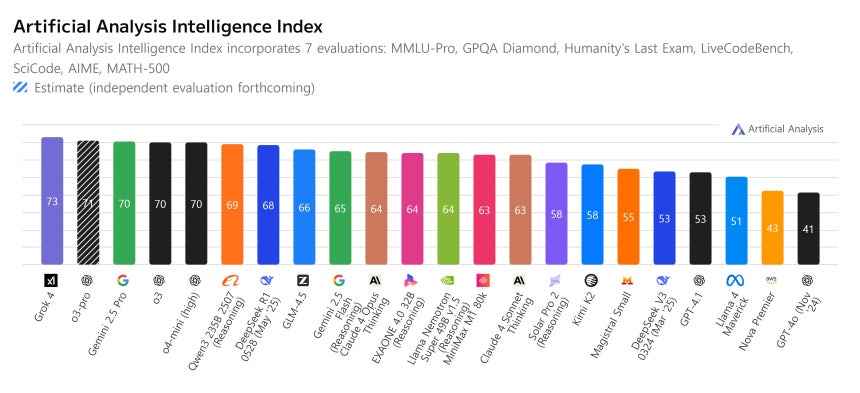Click the AWS logo under Nova Premier

(771, 280)
